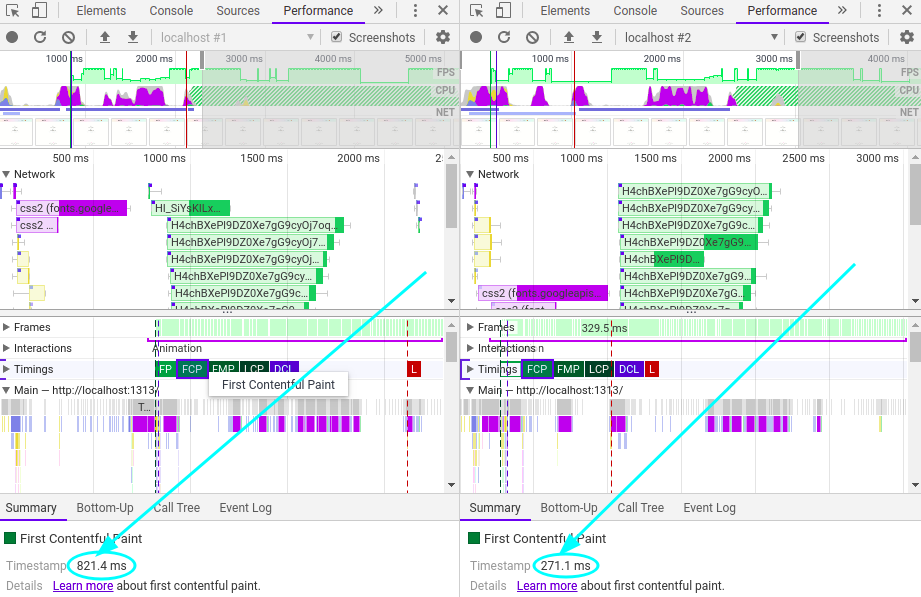Select FP timing marker in left panel
921x597 pixels.
tap(166, 370)
